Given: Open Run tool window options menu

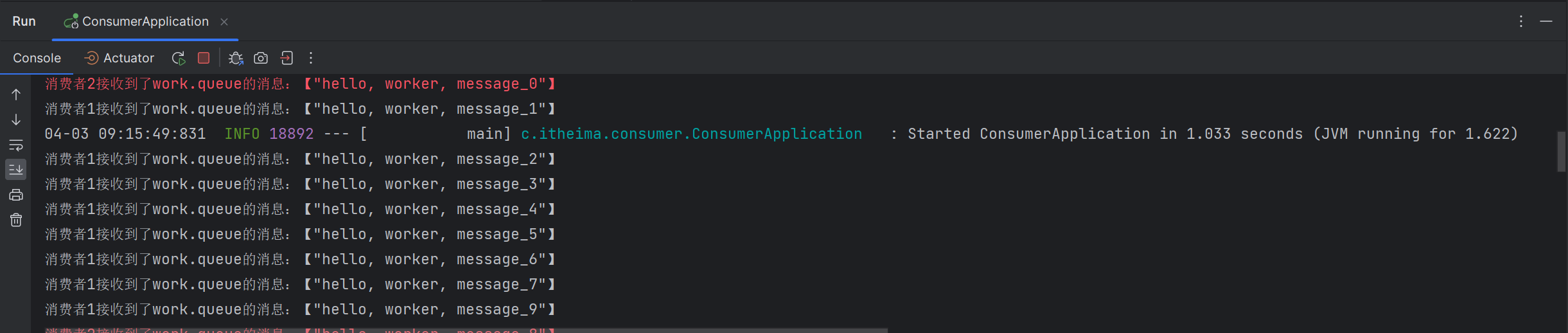Looking at the screenshot, I should [x=1521, y=21].
